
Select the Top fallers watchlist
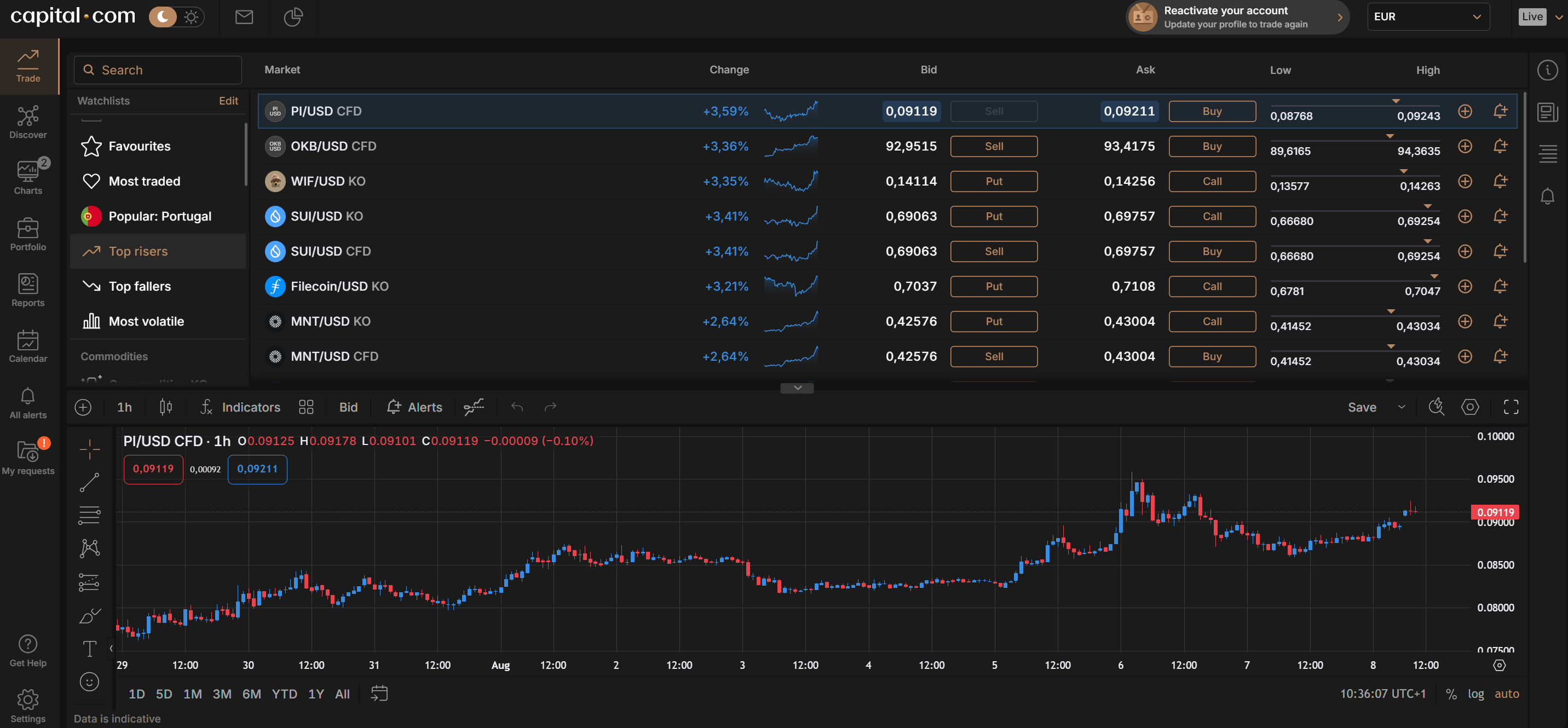click(x=158, y=286)
